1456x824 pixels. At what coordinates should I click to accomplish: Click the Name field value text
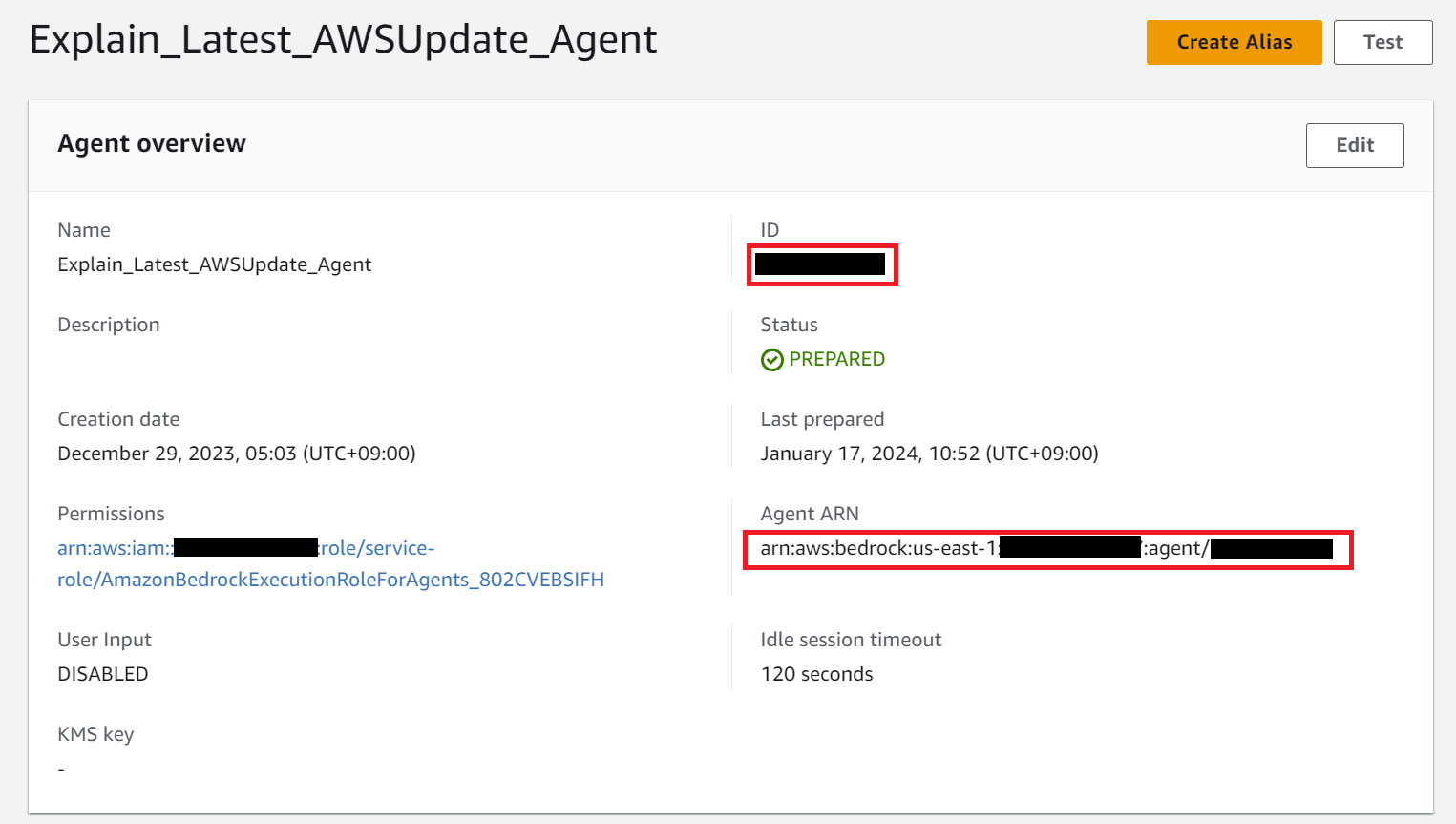[214, 264]
